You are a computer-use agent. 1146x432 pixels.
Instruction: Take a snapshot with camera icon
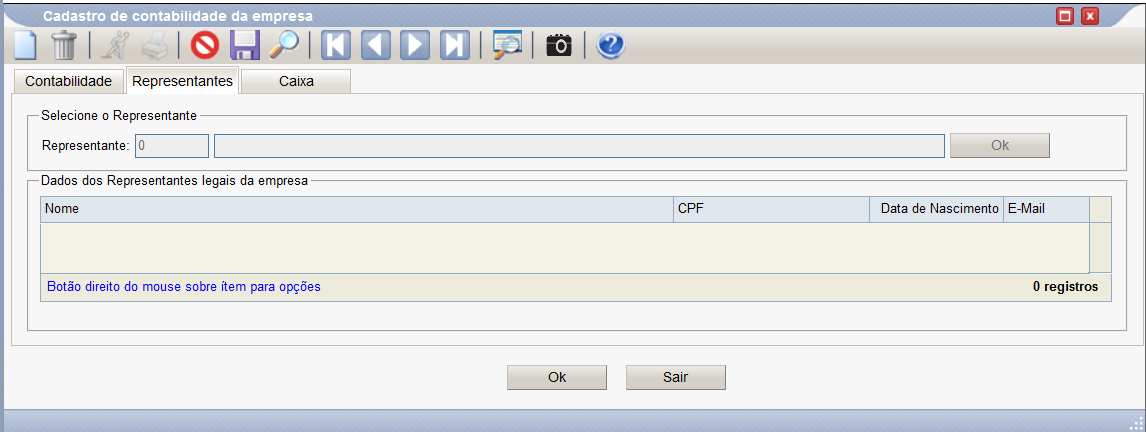(x=560, y=46)
